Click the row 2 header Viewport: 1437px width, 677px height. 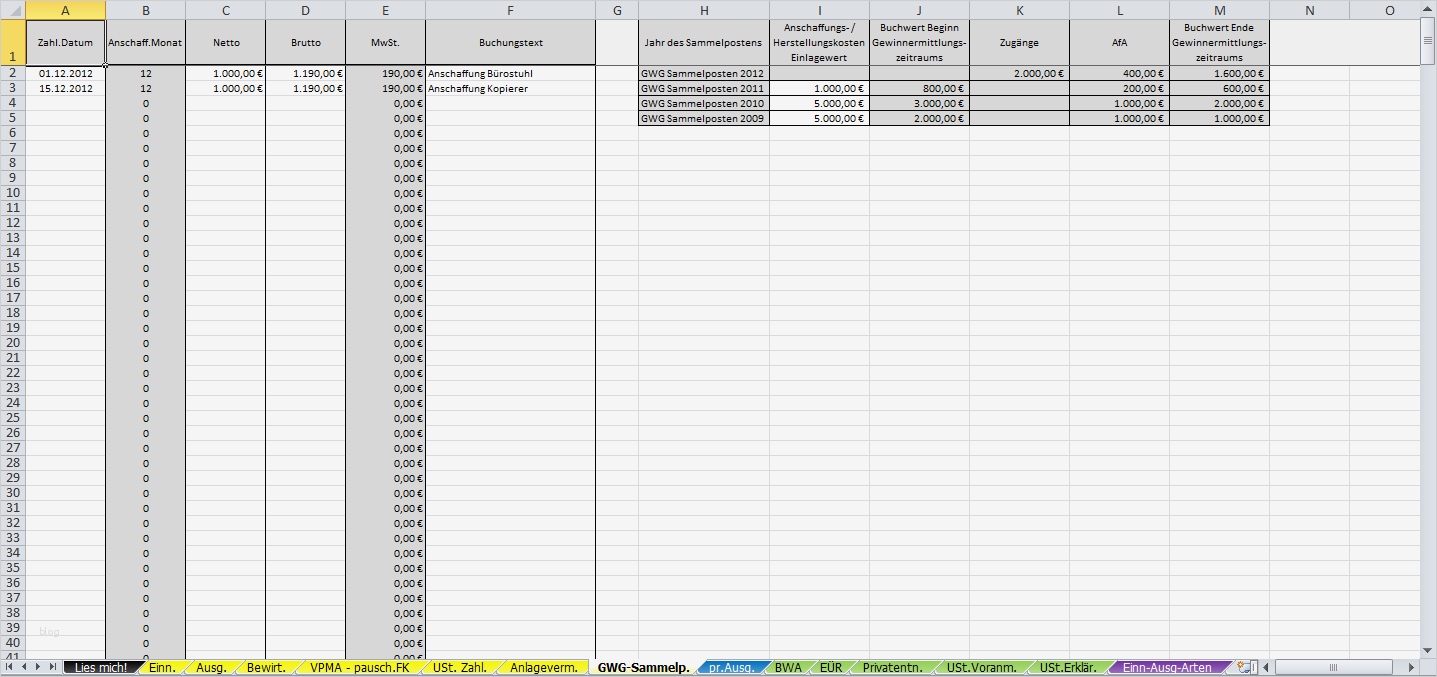coord(14,73)
